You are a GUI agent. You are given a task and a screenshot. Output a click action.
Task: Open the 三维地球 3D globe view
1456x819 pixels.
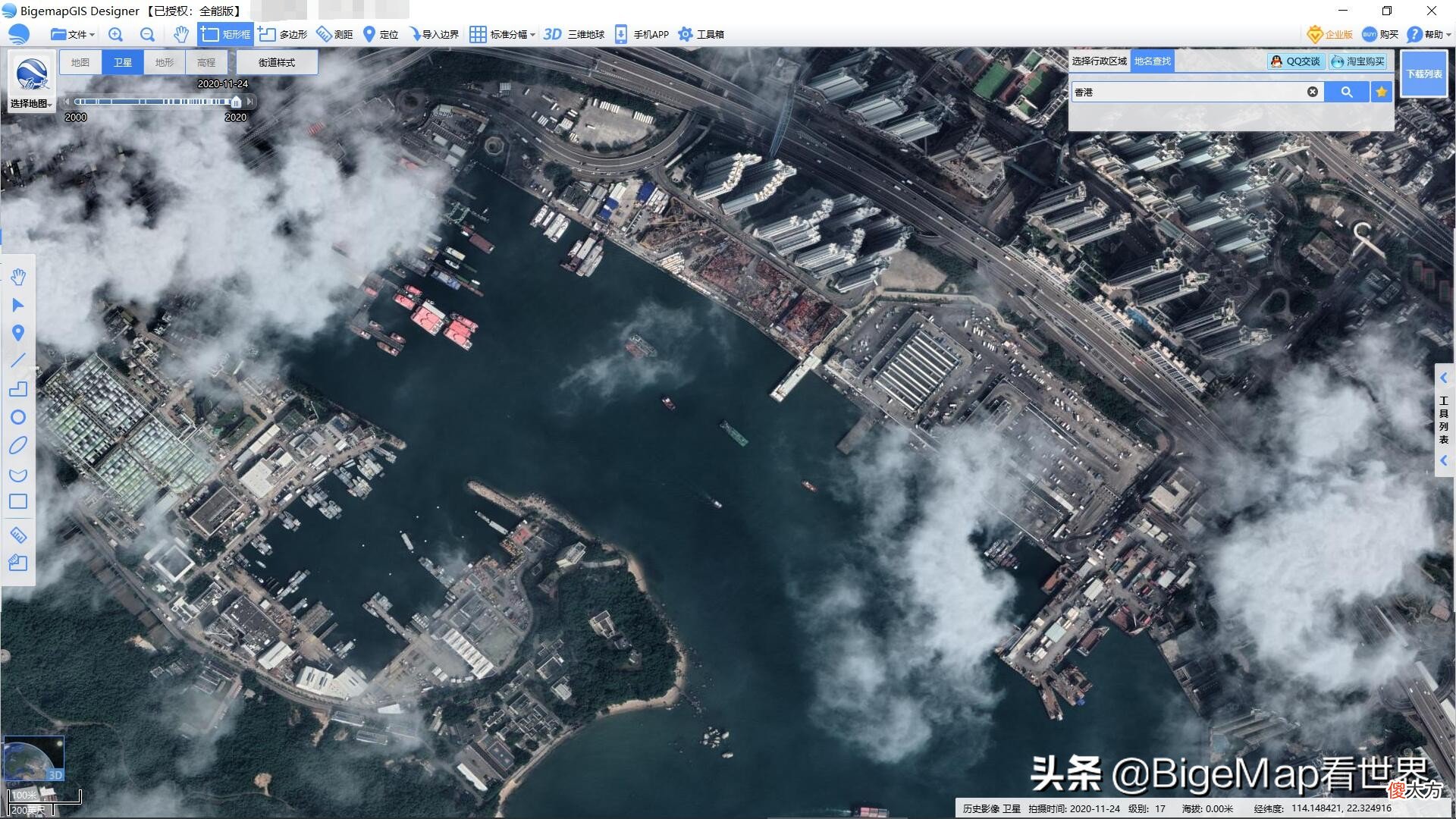[574, 34]
